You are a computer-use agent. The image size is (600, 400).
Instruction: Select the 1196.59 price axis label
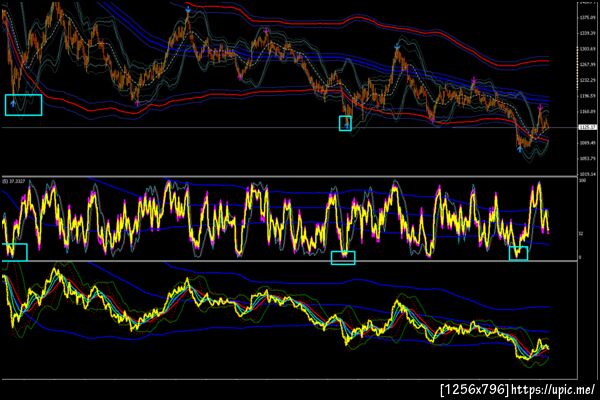tap(588, 96)
